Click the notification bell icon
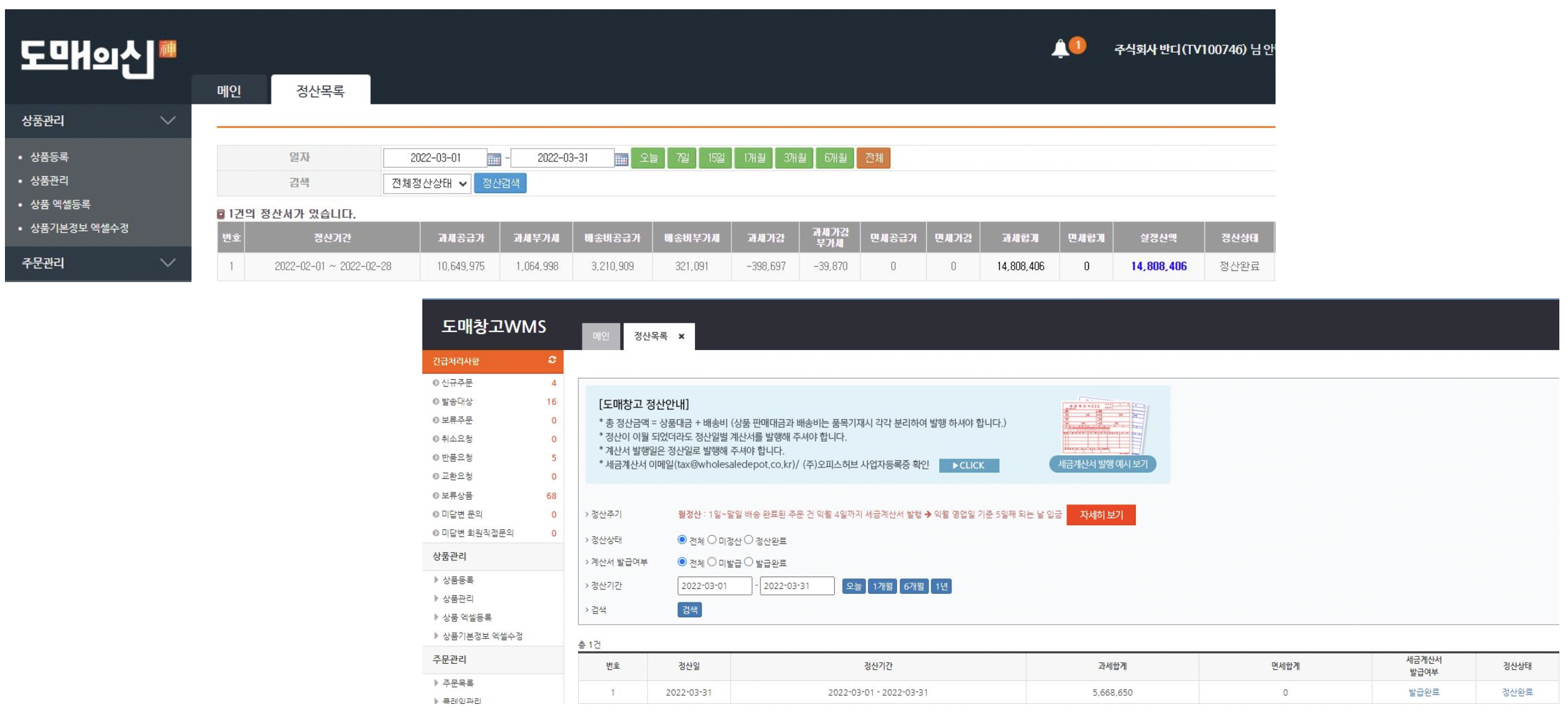Viewport: 1568px width, 720px height. [1060, 48]
